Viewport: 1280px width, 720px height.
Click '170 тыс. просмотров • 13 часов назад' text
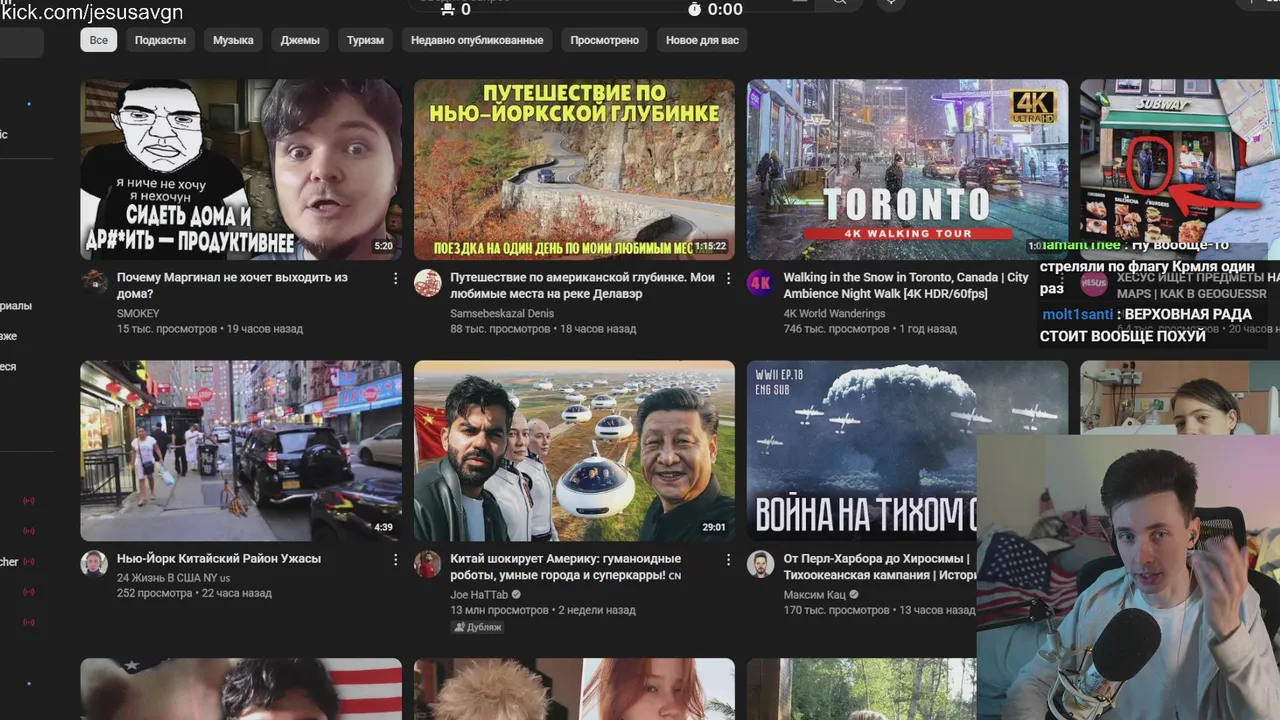pyautogui.click(x=877, y=610)
